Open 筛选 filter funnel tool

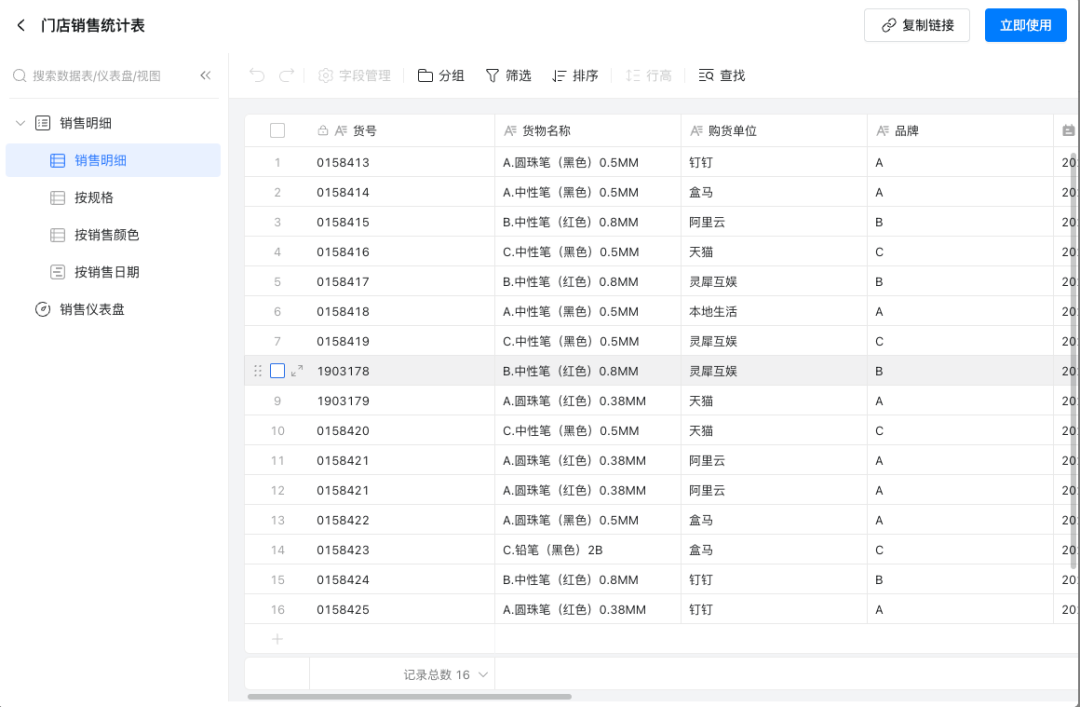pyautogui.click(x=508, y=76)
